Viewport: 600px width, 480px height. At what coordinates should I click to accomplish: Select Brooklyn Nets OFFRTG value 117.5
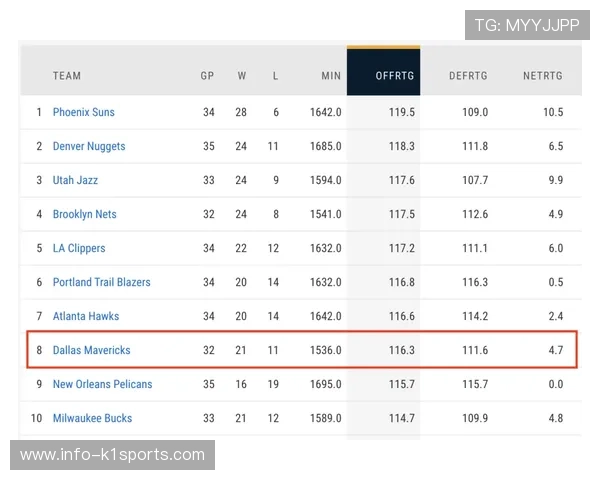(402, 214)
